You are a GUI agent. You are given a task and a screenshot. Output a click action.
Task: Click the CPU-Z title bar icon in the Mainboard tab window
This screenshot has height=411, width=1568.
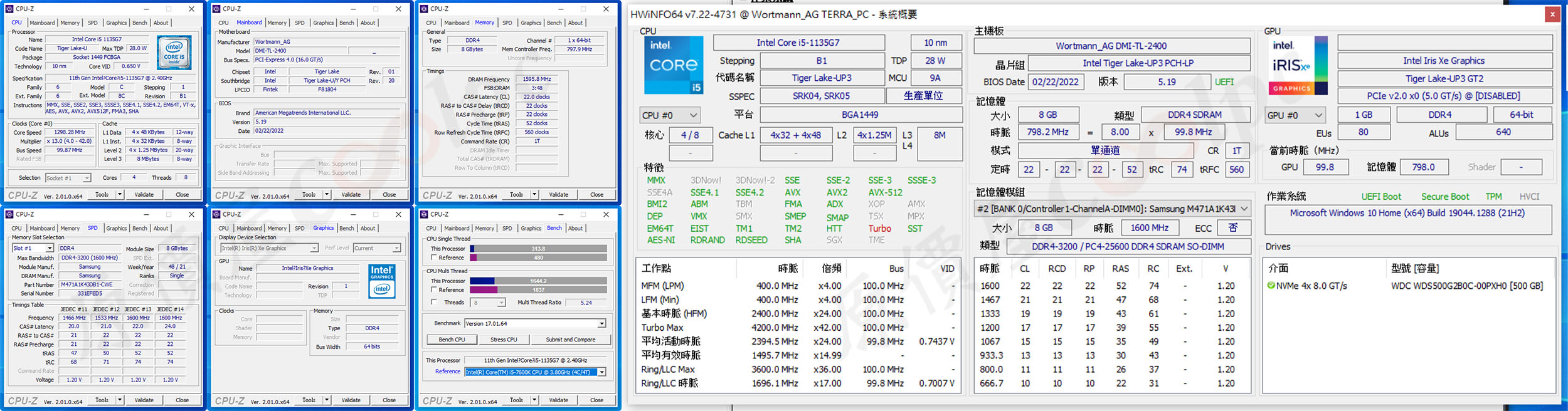(x=216, y=9)
